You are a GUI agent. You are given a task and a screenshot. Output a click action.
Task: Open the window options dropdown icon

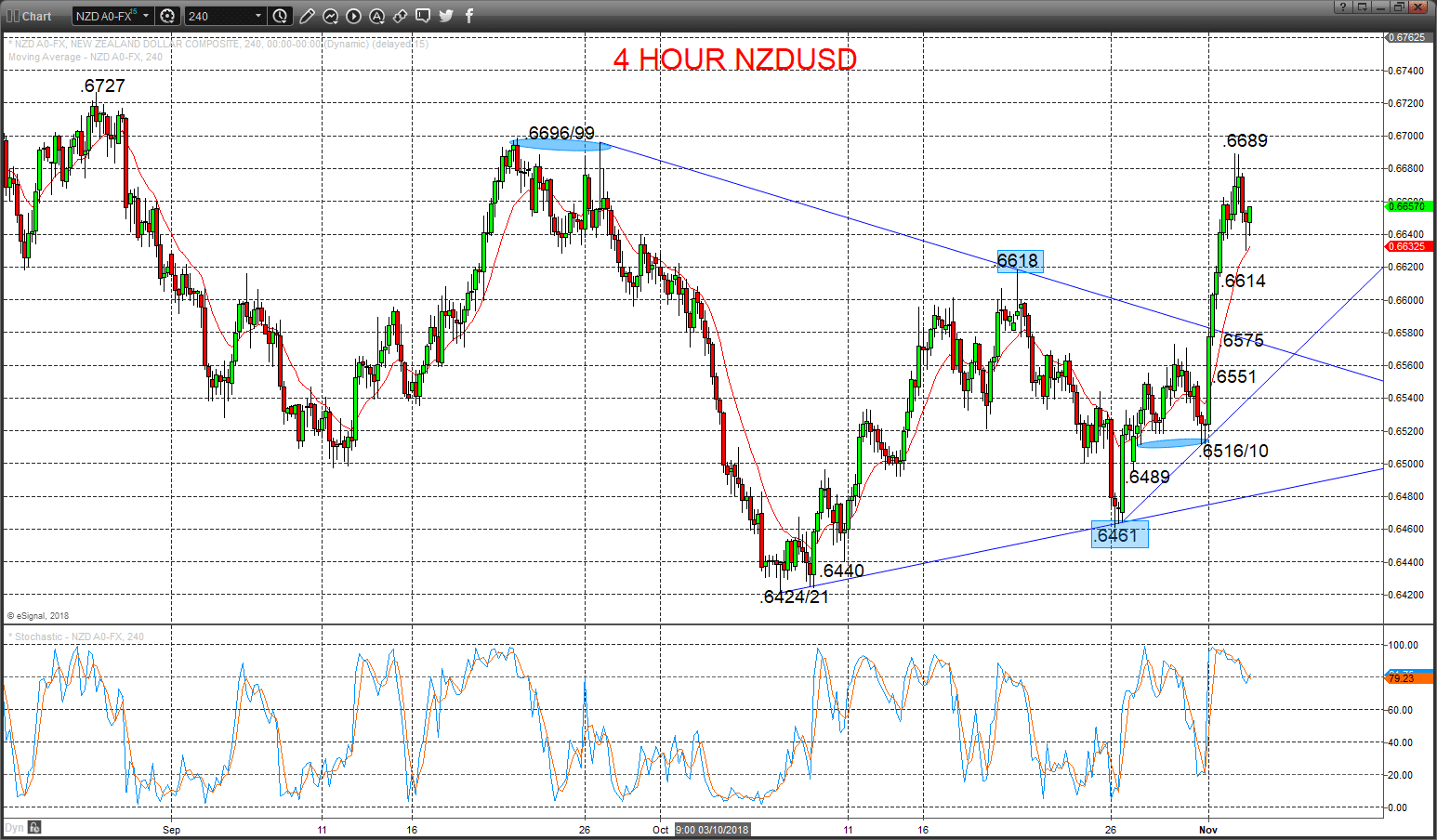point(1363,7)
